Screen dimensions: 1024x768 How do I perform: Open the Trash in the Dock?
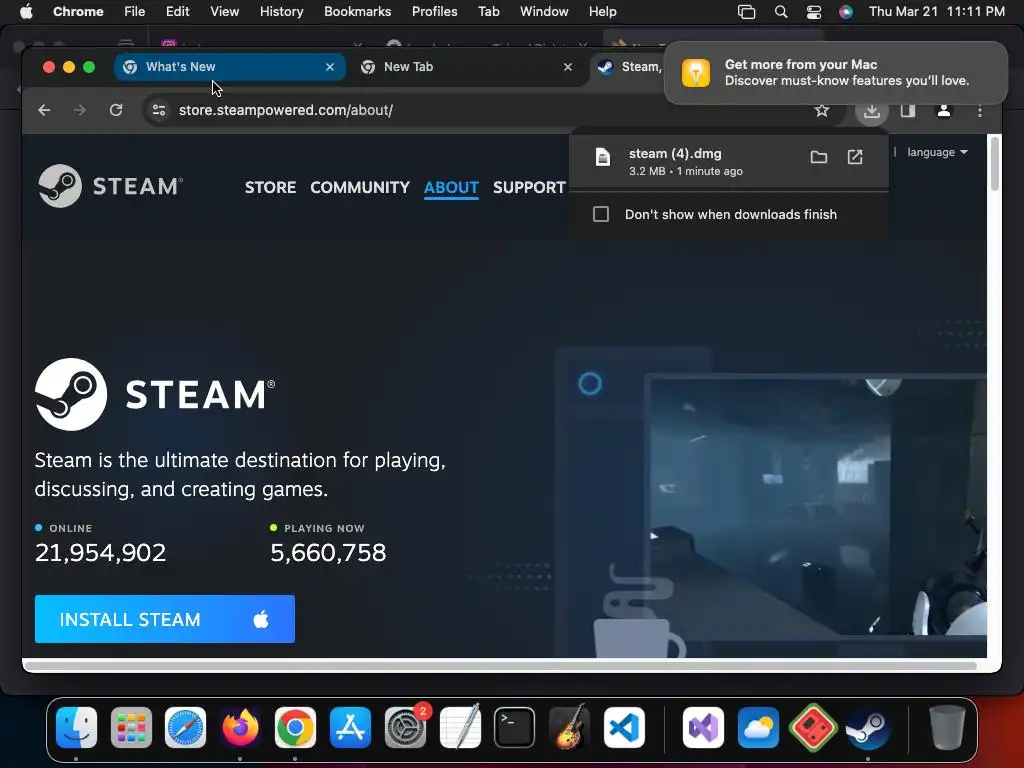pos(947,728)
